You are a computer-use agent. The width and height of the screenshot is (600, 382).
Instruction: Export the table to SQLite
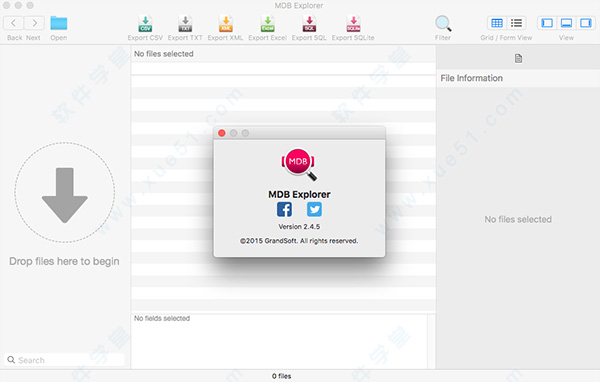[353, 24]
